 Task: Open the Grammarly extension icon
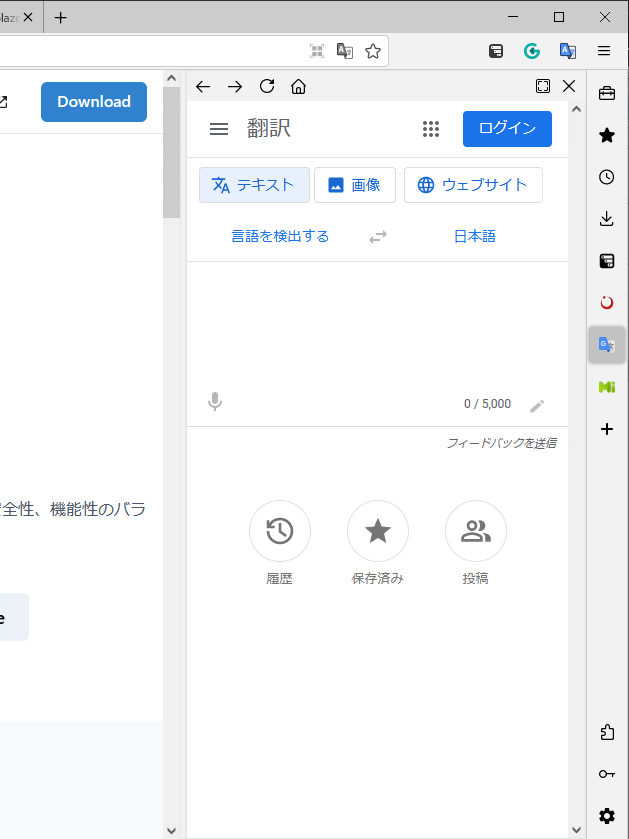coord(532,51)
